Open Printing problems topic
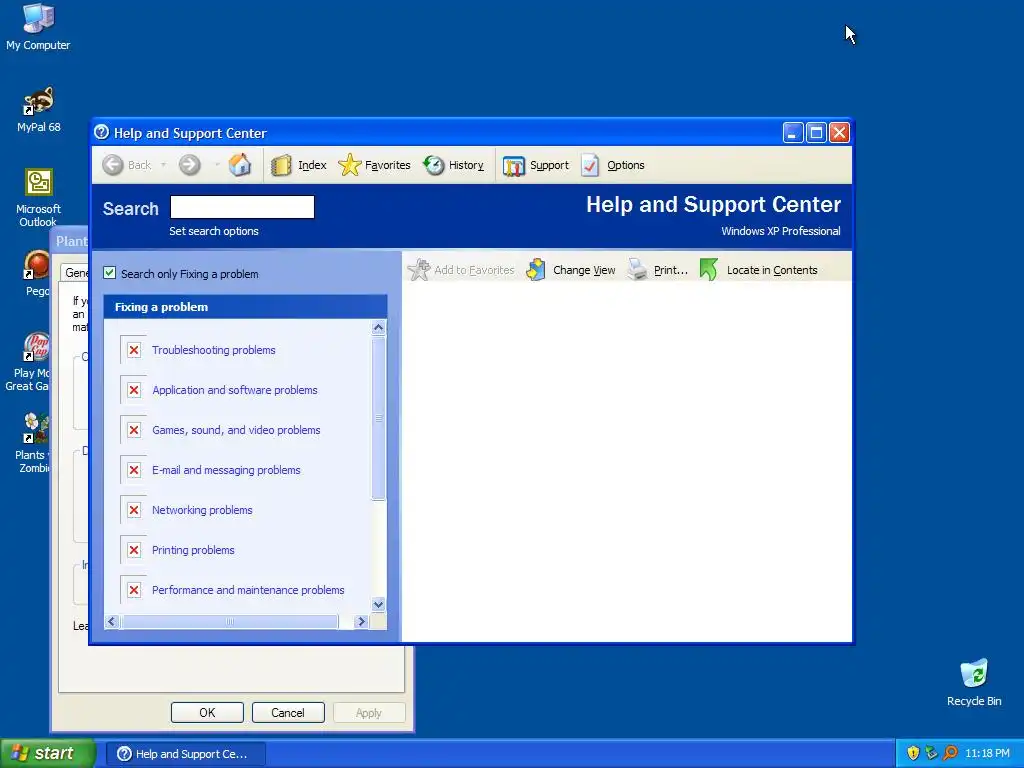Viewport: 1024px width, 768px height. click(x=193, y=550)
